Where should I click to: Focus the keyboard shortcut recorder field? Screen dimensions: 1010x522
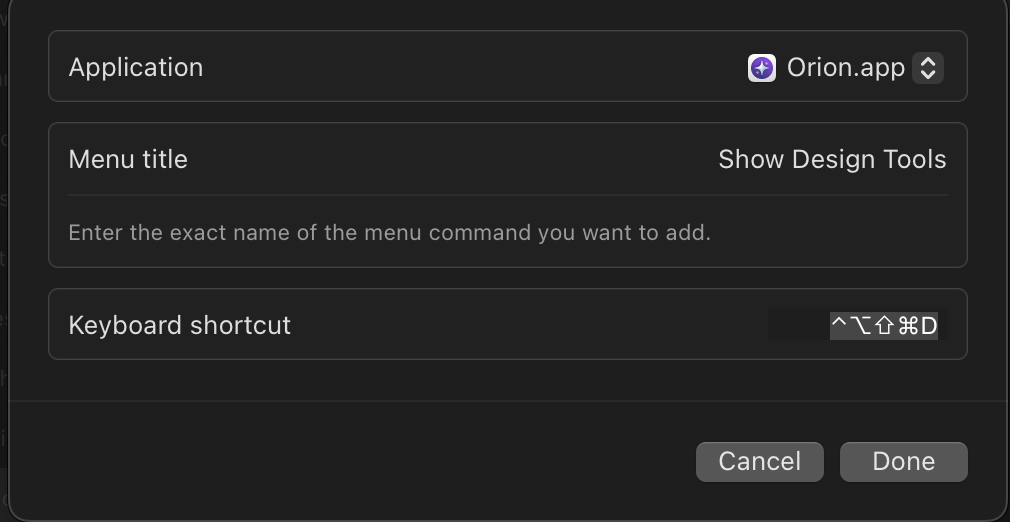point(857,325)
